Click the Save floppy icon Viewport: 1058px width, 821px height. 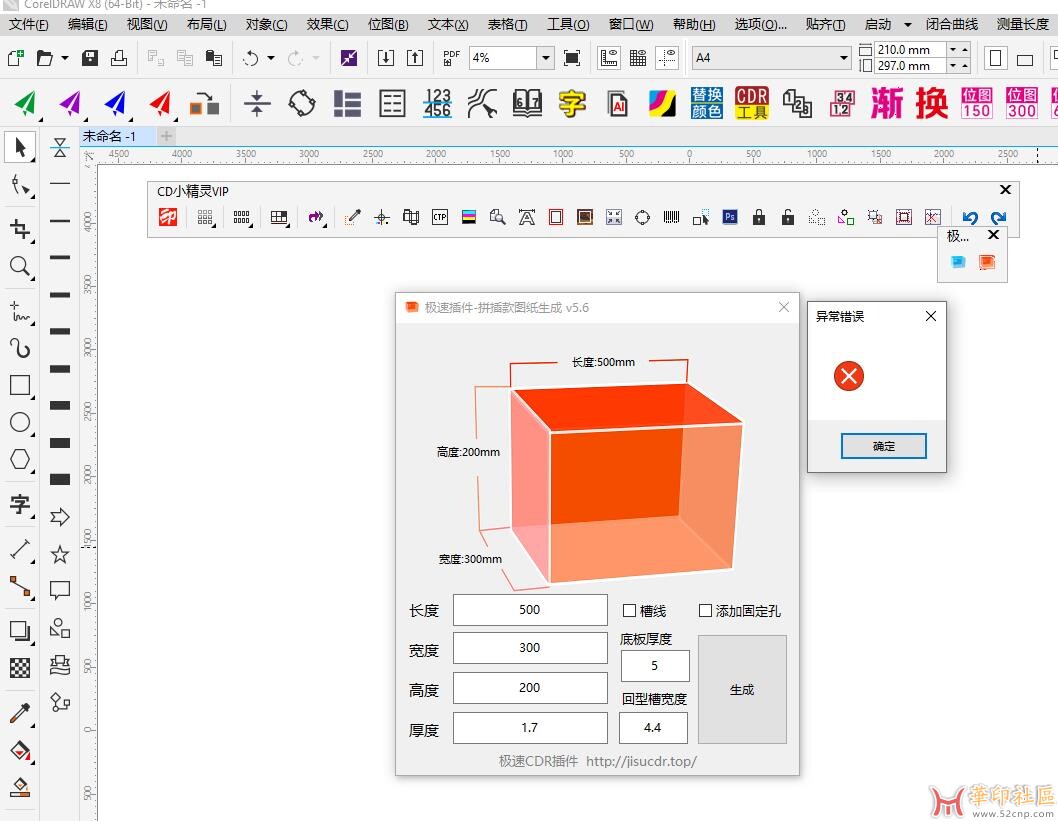tap(90, 58)
